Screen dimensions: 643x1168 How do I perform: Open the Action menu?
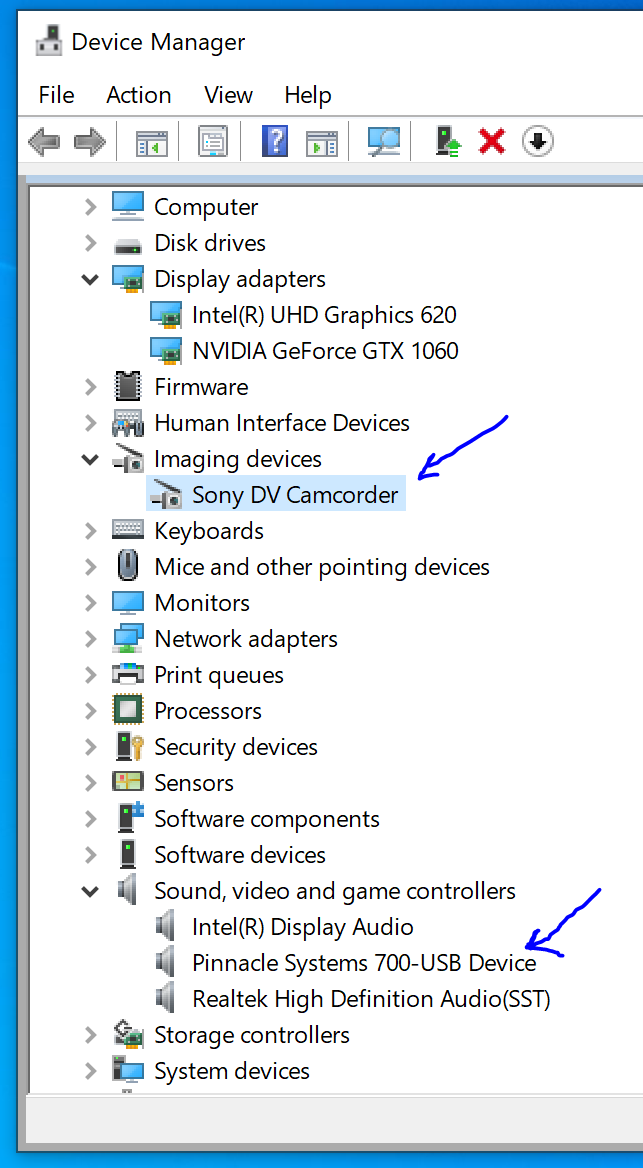(x=138, y=95)
